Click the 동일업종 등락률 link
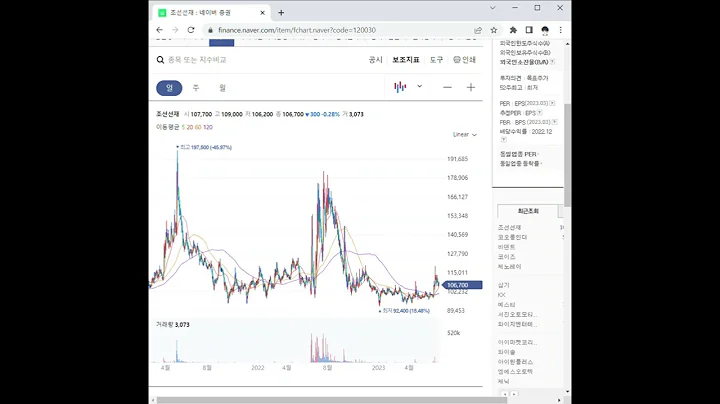 521,163
